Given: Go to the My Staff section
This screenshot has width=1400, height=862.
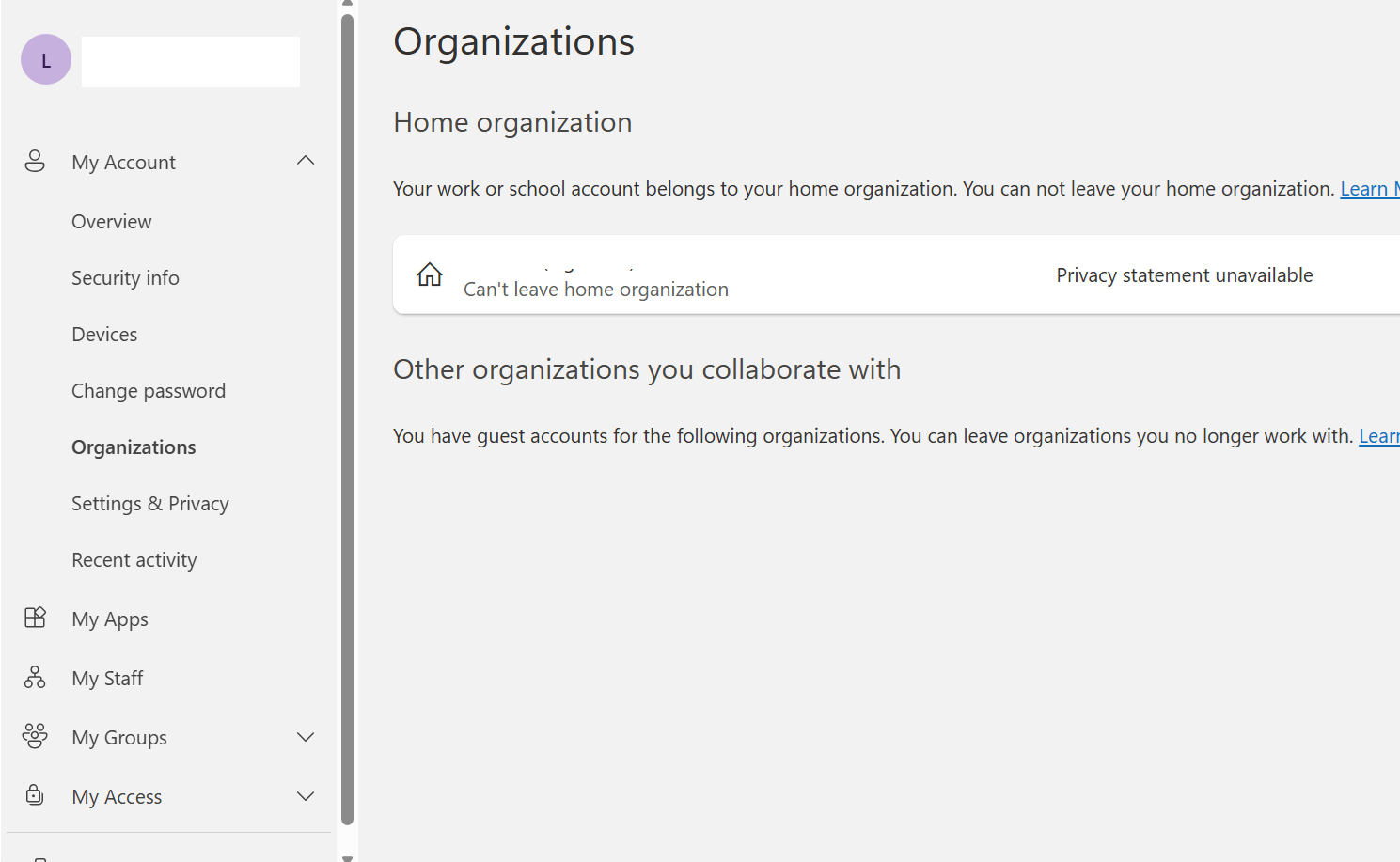Looking at the screenshot, I should (107, 679).
